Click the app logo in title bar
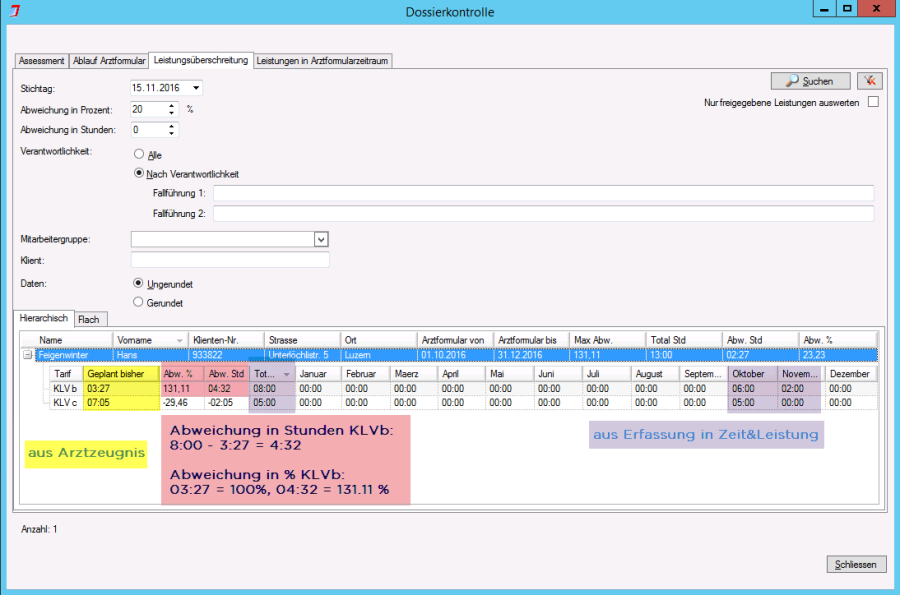Image resolution: width=900 pixels, height=595 pixels. click(x=11, y=12)
